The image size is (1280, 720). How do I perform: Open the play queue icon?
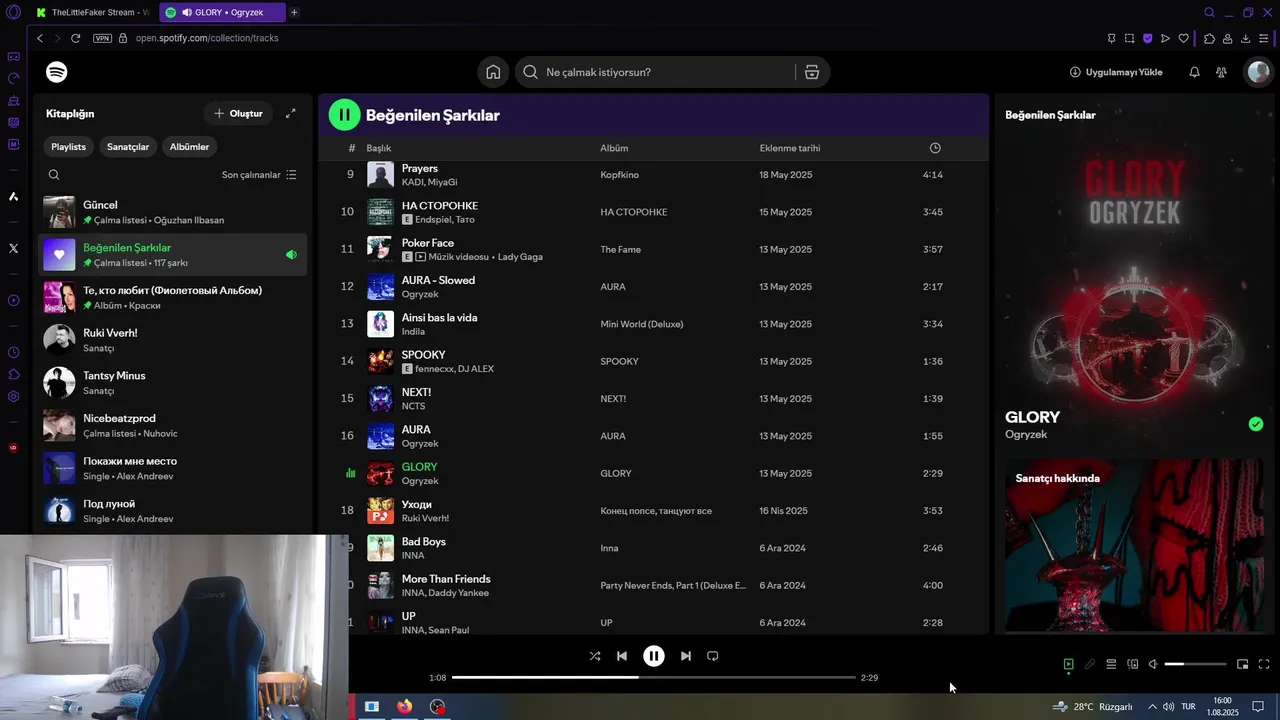coord(1111,664)
